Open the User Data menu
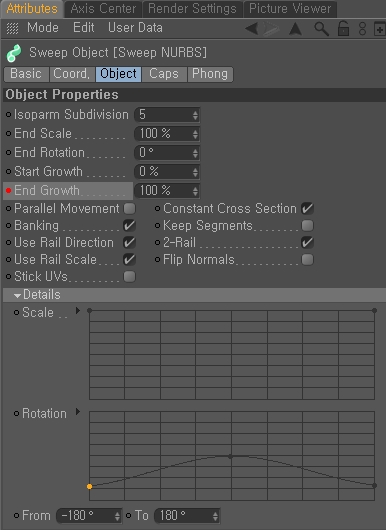The height and width of the screenshot is (530, 386). pos(135,28)
